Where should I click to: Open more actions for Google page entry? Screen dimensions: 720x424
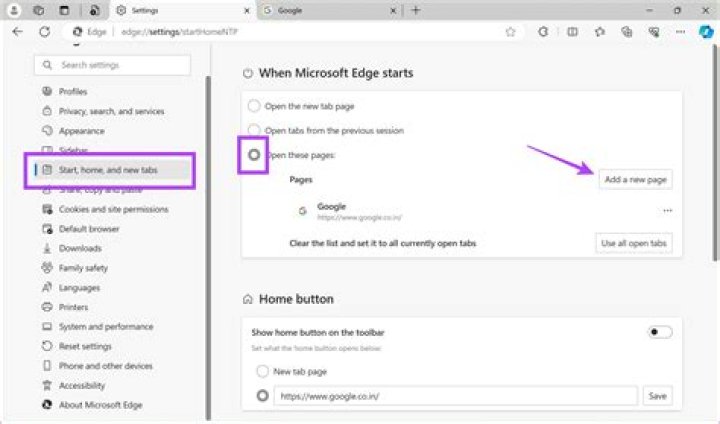(667, 211)
